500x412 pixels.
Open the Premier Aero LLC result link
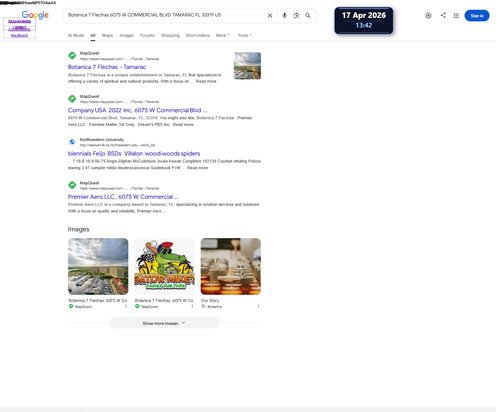(123, 197)
